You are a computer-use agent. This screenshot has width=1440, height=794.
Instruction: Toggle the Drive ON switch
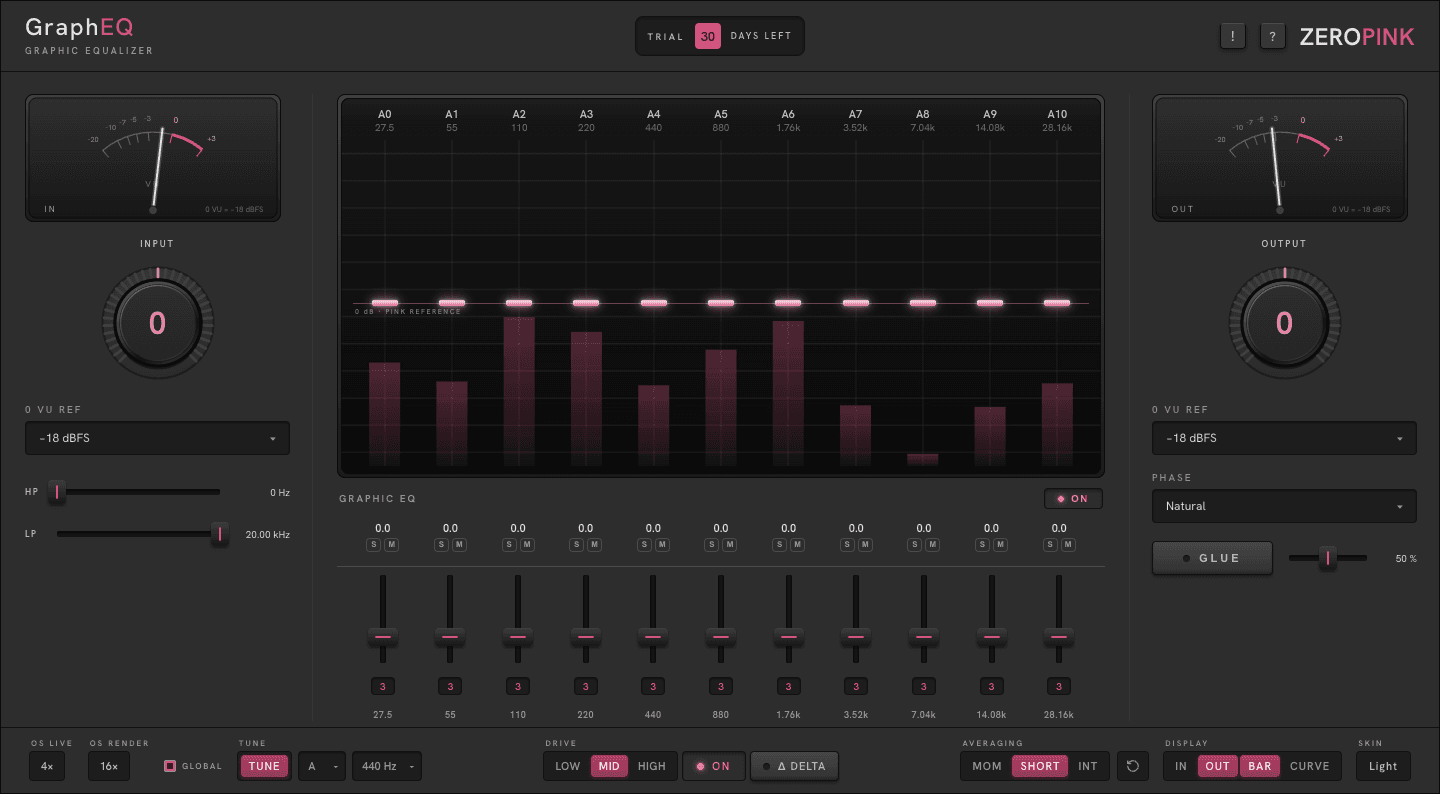coord(714,766)
